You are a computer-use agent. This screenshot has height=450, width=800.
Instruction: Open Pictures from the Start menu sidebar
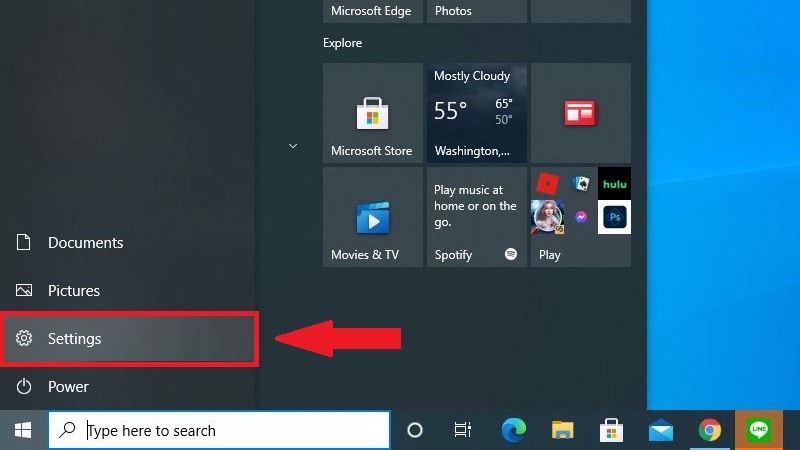128,290
